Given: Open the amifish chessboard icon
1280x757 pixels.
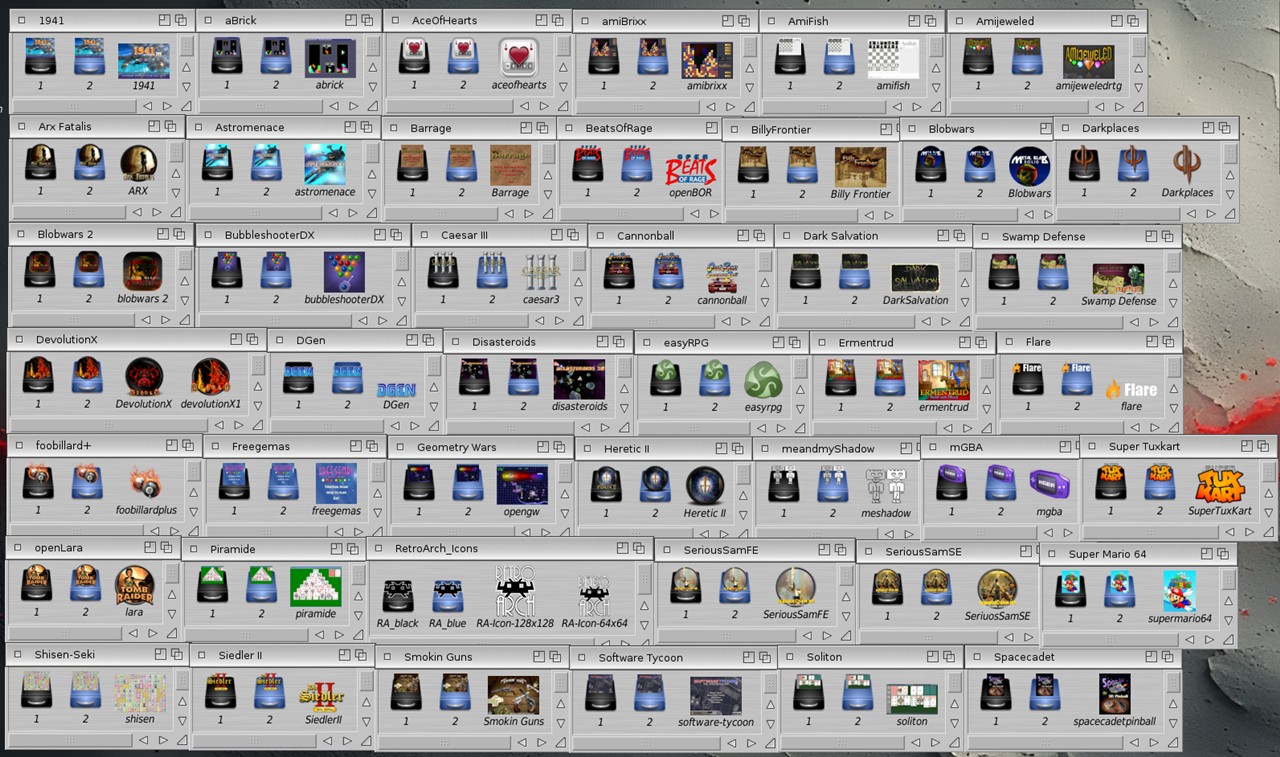Looking at the screenshot, I should 893,59.
